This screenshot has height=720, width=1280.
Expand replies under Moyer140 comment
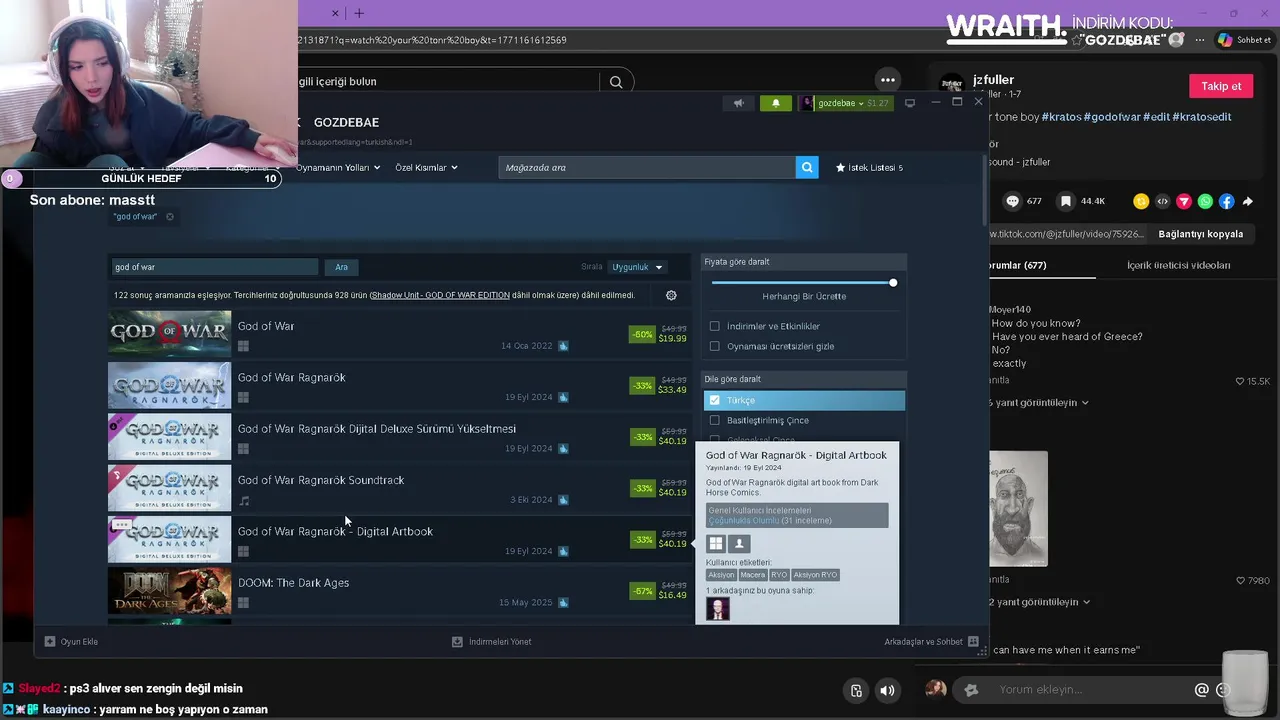pyautogui.click(x=1039, y=402)
